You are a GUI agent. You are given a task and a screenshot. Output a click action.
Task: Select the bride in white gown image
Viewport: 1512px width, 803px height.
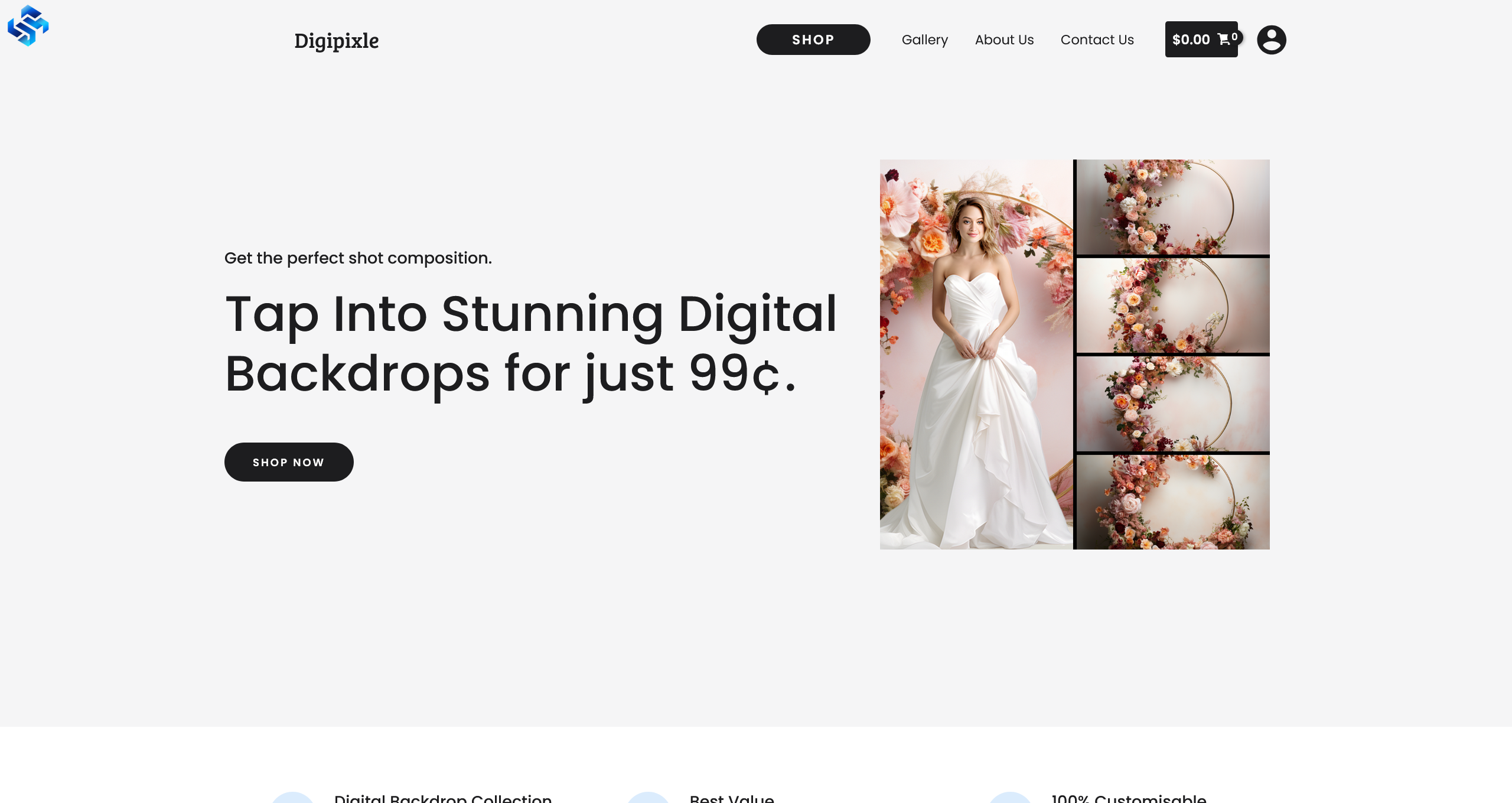[x=976, y=355]
